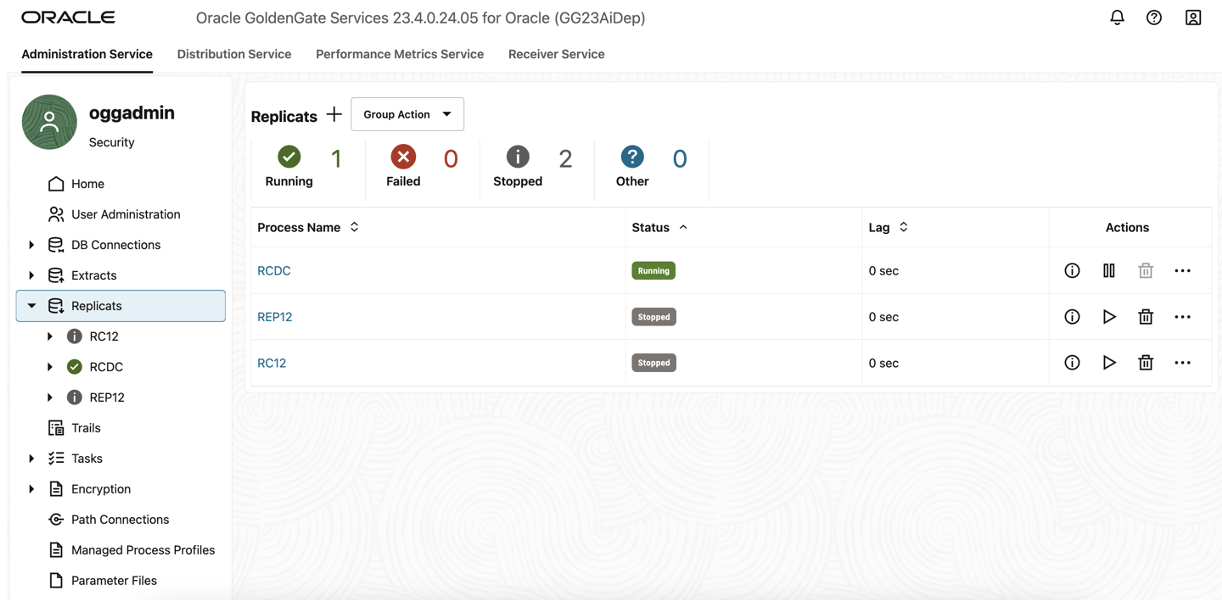Select Trails in the navigation tree
Image resolution: width=1222 pixels, height=600 pixels.
pos(86,428)
